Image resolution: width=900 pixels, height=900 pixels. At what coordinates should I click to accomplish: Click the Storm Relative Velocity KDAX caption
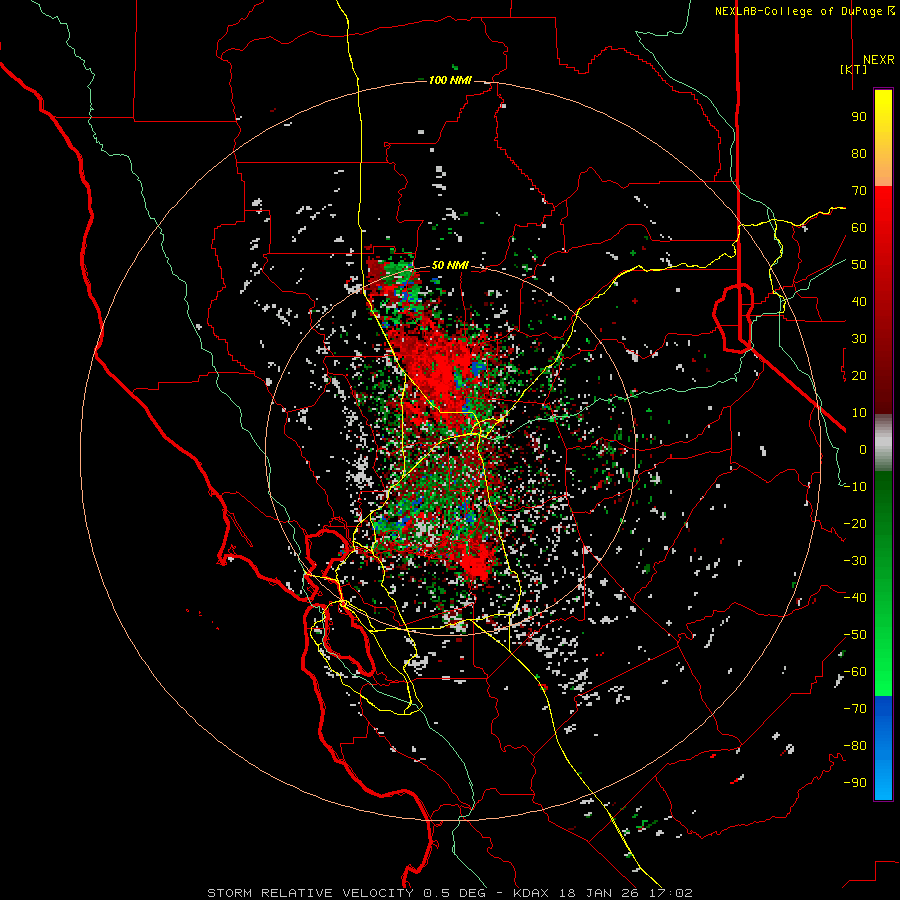point(450,893)
